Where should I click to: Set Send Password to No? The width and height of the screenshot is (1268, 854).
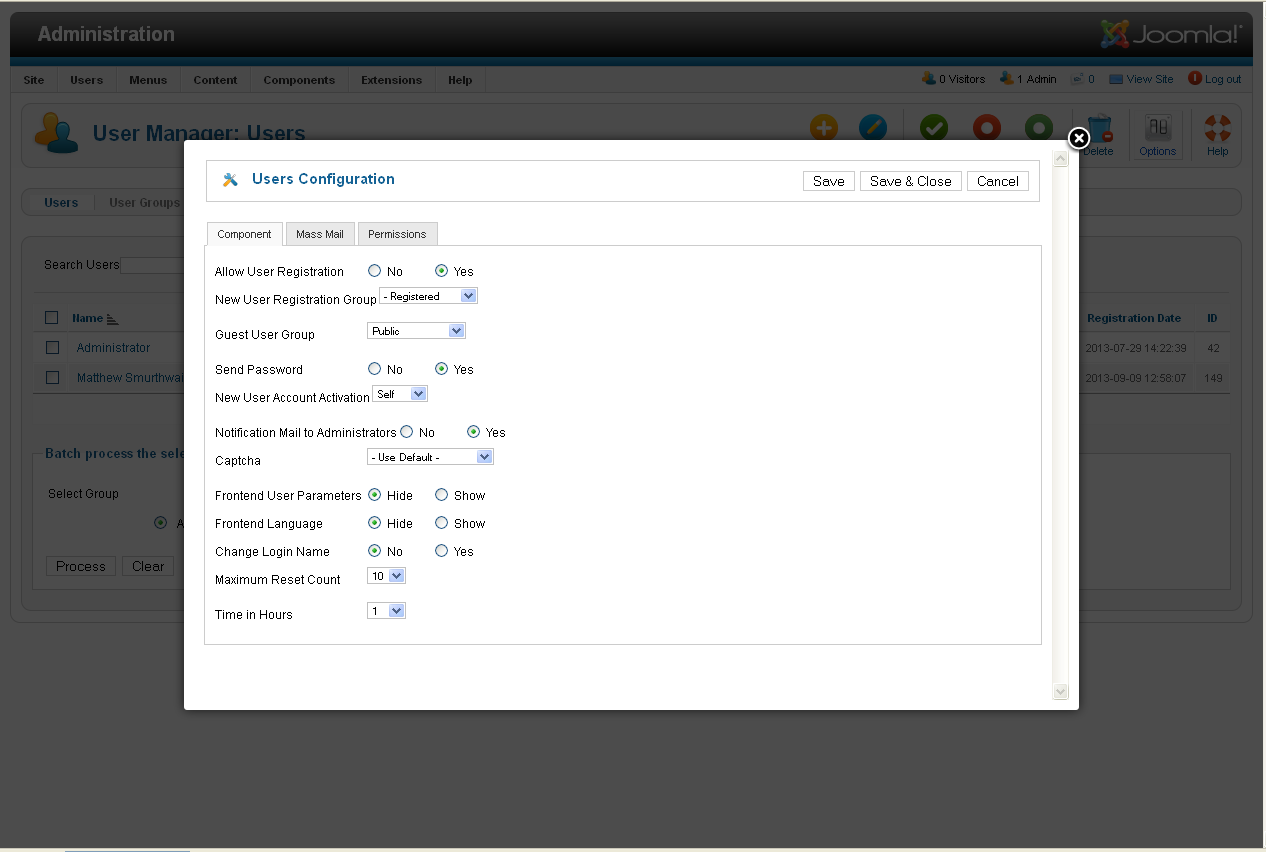click(374, 368)
